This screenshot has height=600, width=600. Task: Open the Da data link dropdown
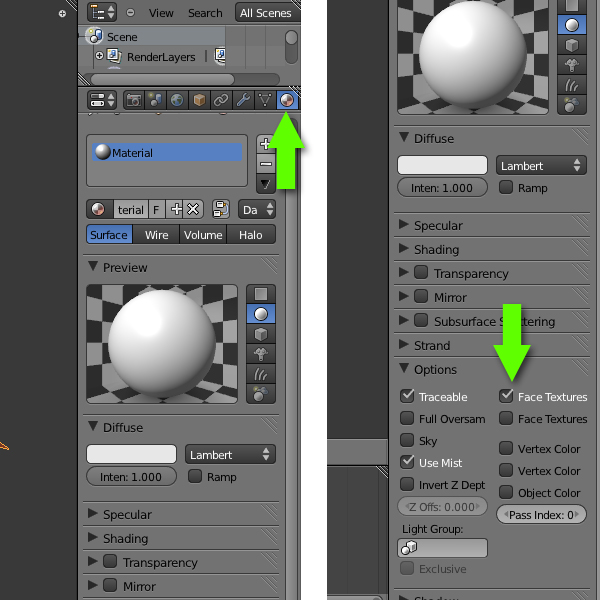tap(257, 209)
